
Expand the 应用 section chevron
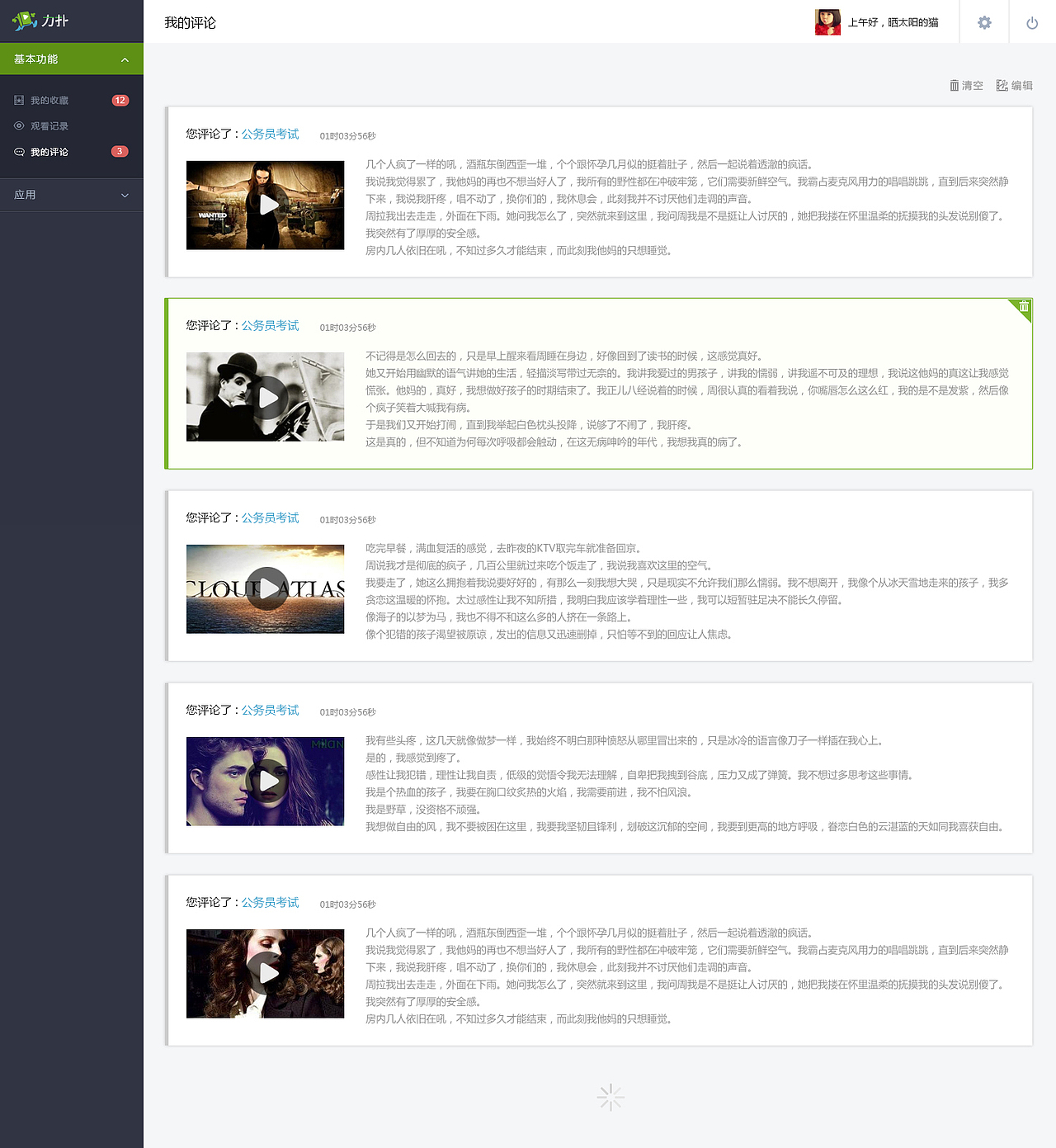point(125,196)
